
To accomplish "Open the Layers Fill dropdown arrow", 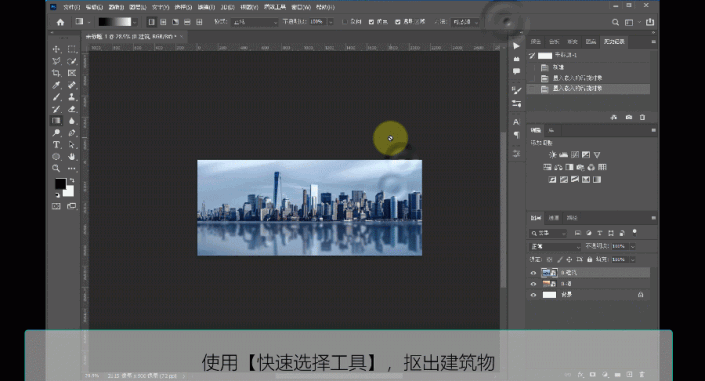I will coord(633,260).
